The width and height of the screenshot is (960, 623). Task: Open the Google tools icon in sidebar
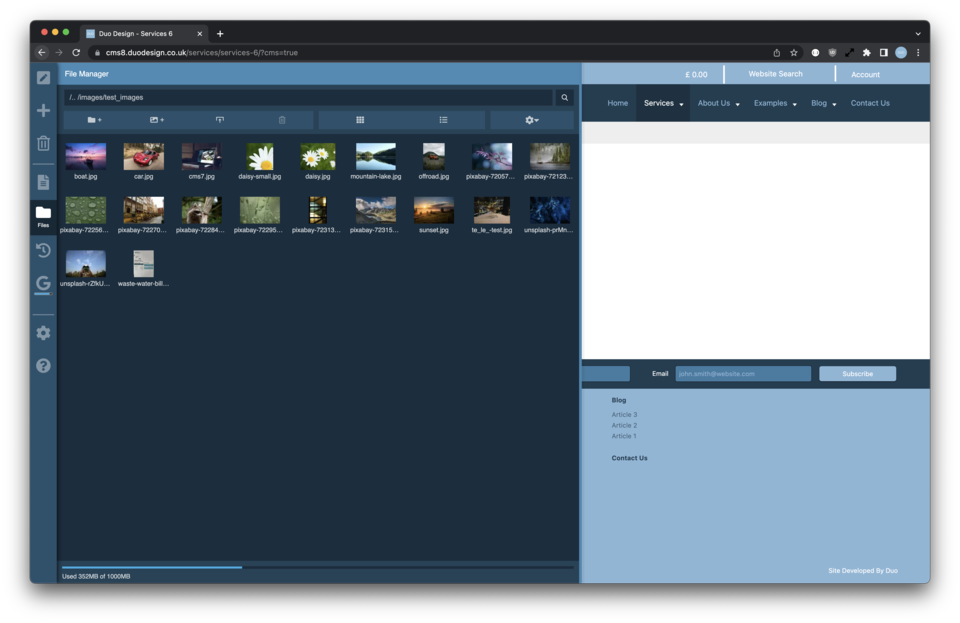click(43, 285)
